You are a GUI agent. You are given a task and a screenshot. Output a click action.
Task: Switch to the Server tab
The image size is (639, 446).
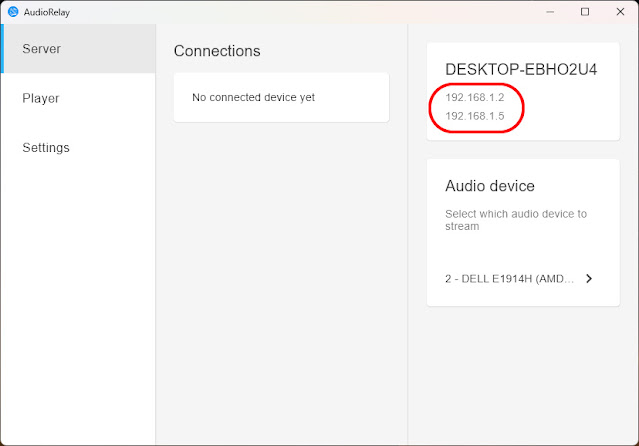tap(41, 48)
